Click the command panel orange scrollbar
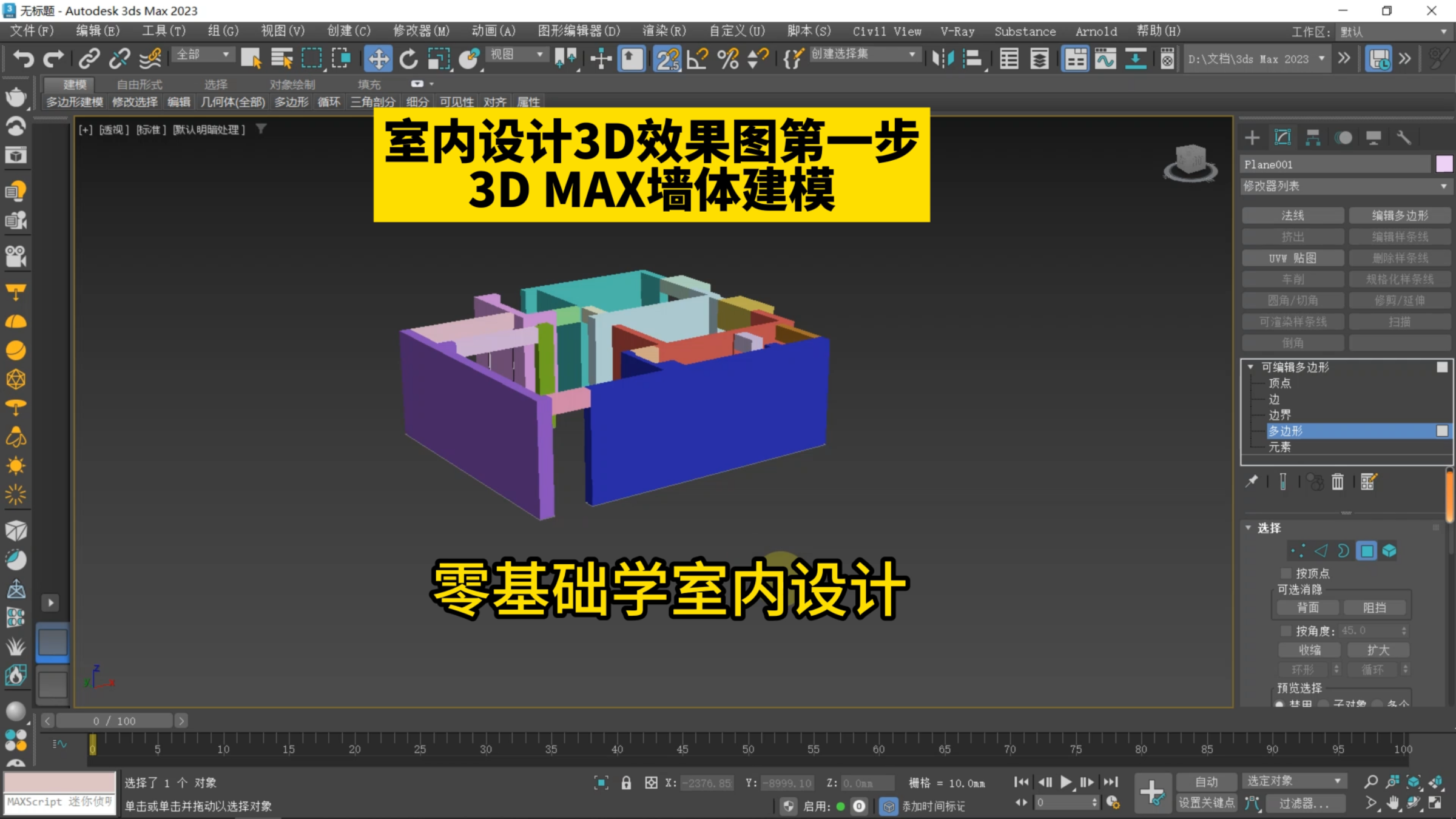The width and height of the screenshot is (1456, 819). (x=1449, y=496)
